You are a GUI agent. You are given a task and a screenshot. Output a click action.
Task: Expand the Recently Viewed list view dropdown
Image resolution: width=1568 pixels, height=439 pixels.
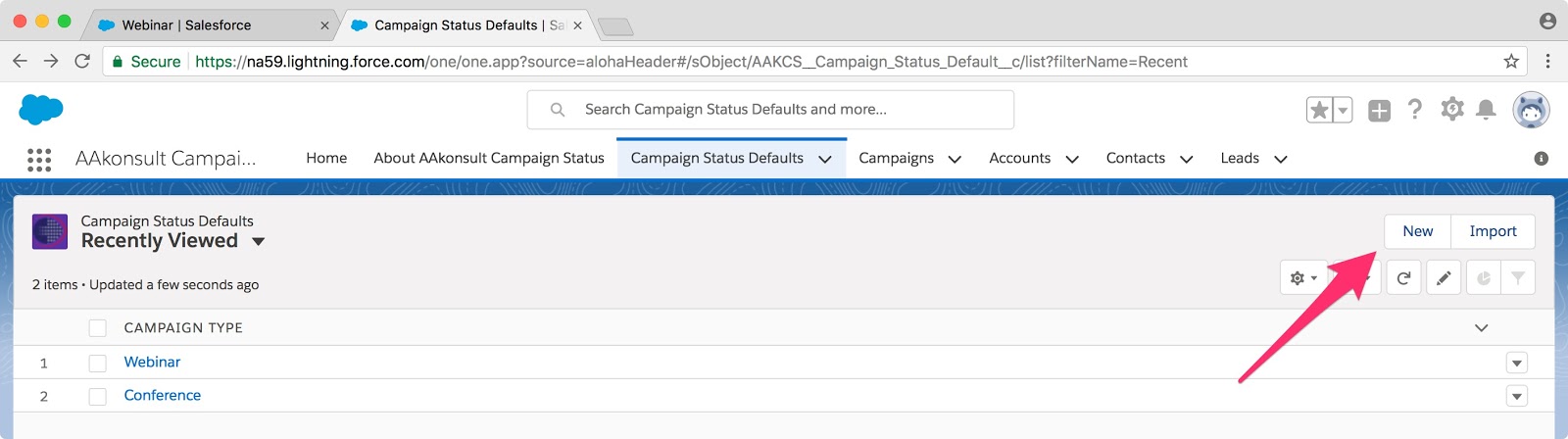(x=259, y=241)
